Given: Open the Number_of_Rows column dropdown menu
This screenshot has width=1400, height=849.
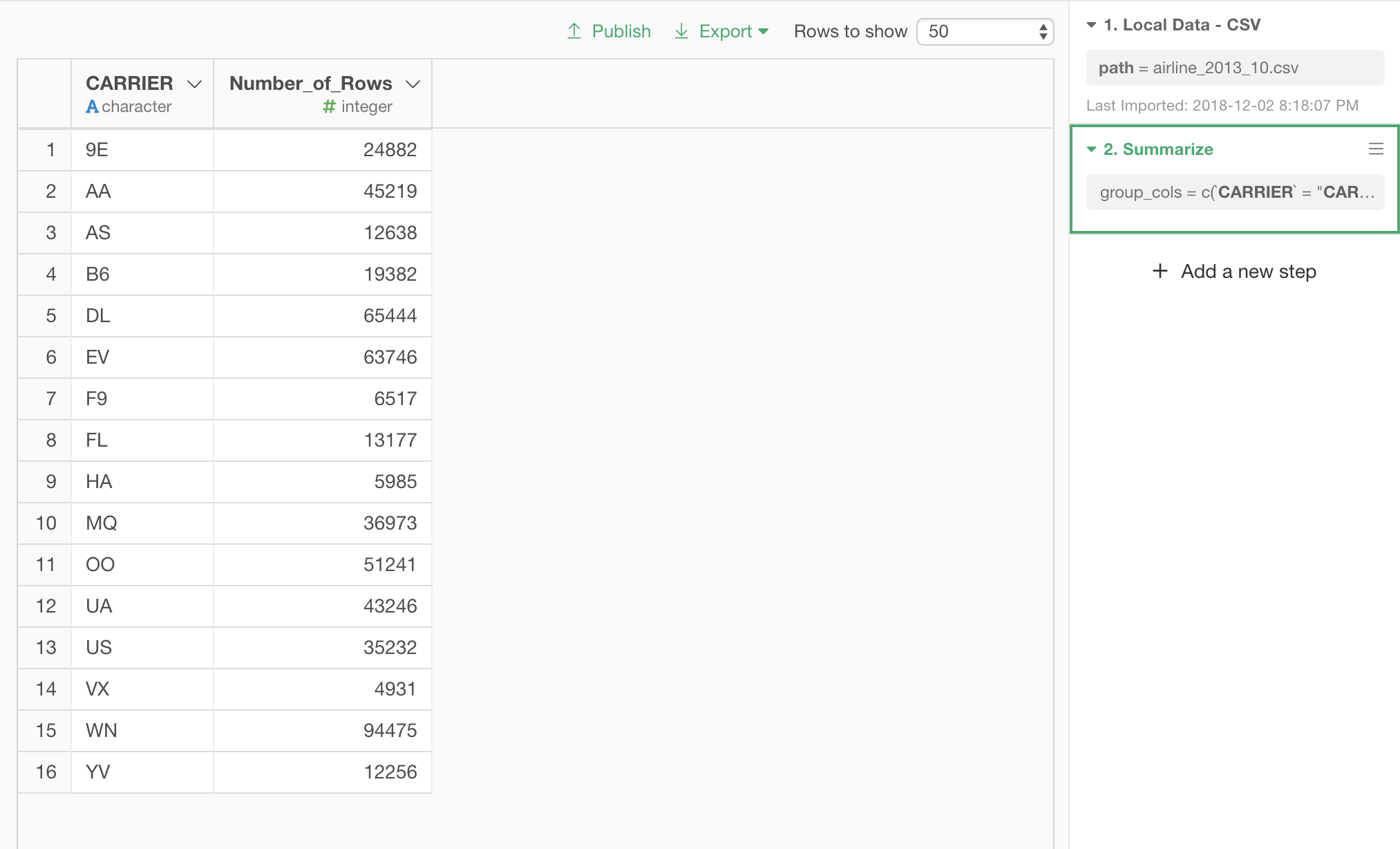Looking at the screenshot, I should coord(413,84).
